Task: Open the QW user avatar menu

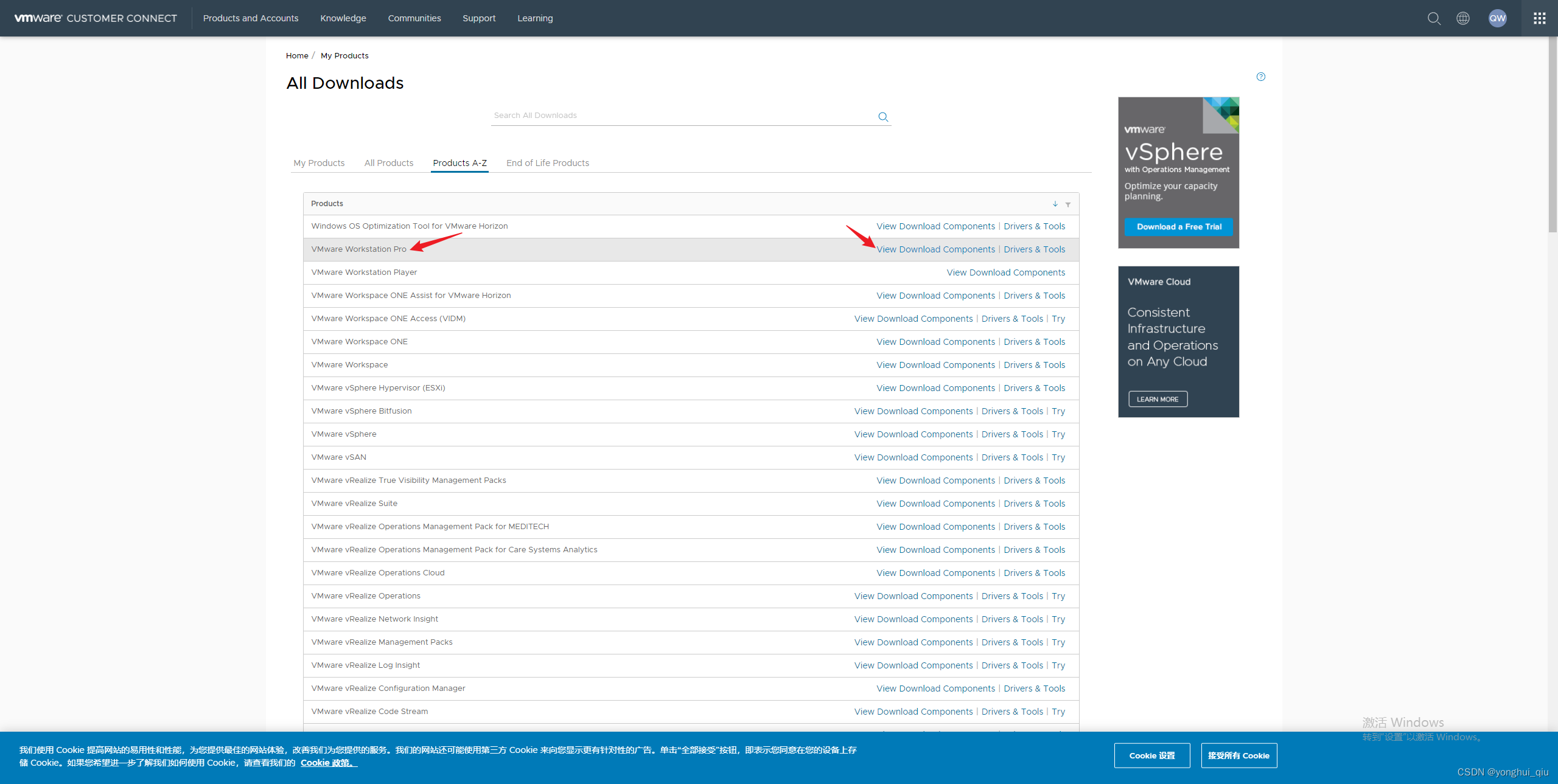Action: point(1497,18)
